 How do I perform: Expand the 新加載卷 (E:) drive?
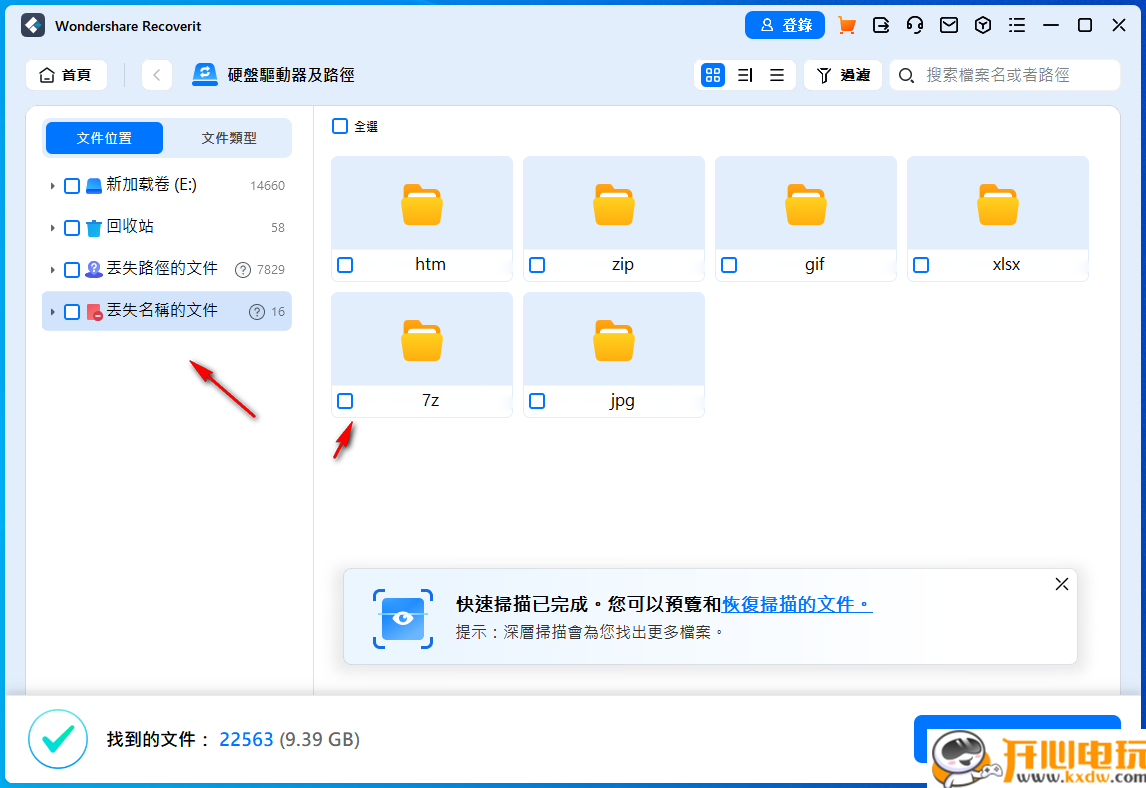point(53,185)
